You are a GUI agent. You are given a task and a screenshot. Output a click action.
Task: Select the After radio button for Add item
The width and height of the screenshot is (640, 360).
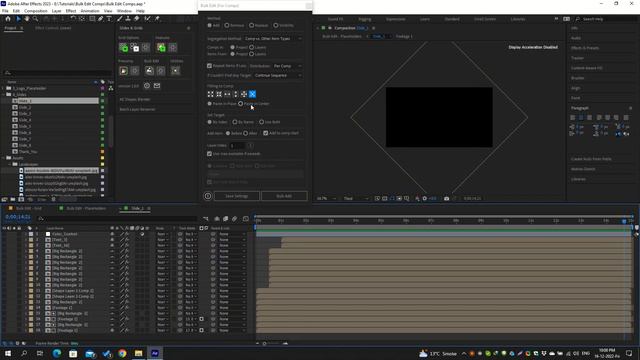point(245,133)
